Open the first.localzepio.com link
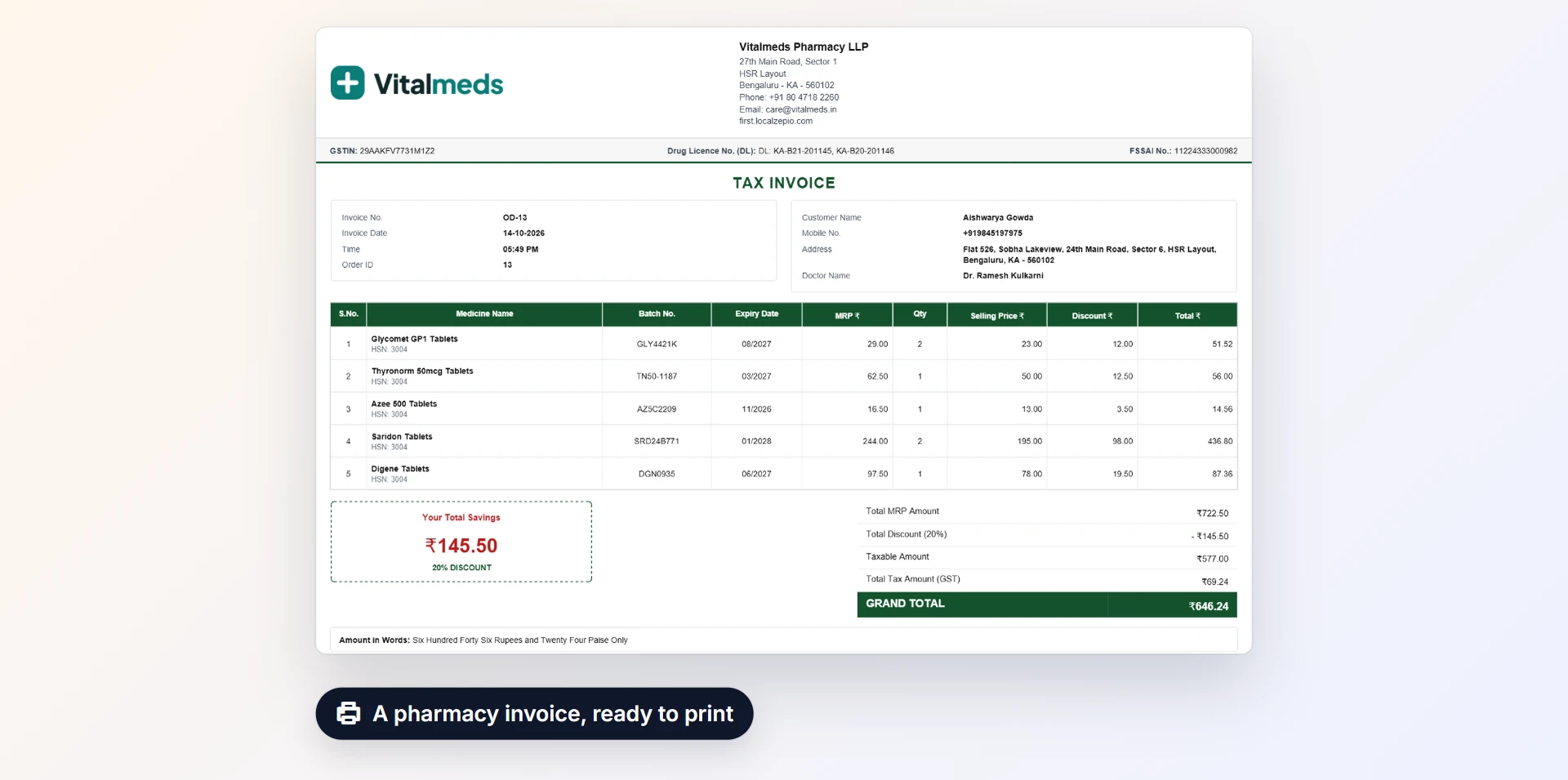 click(776, 121)
